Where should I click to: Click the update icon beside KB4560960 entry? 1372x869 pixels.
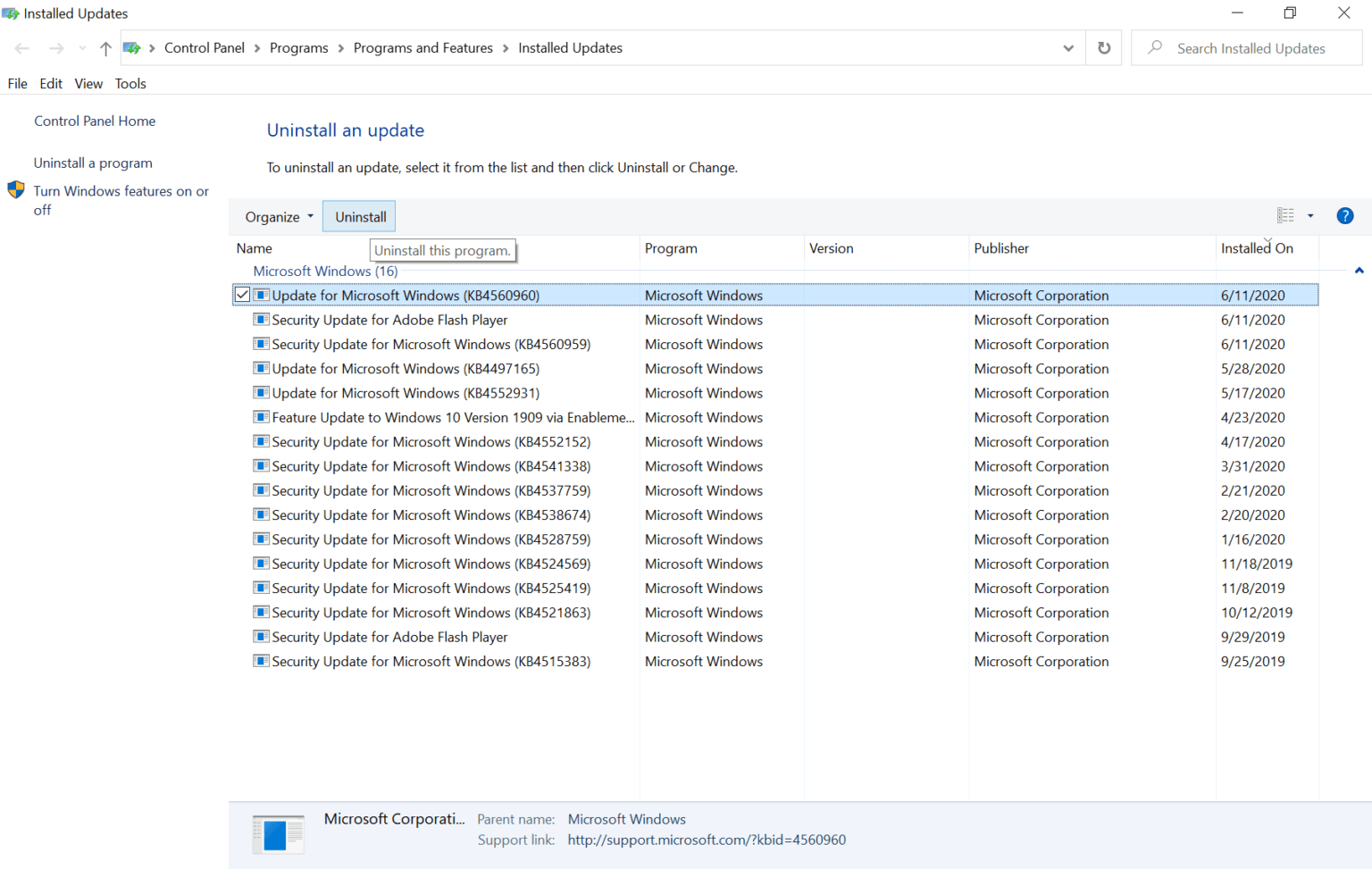coord(261,295)
